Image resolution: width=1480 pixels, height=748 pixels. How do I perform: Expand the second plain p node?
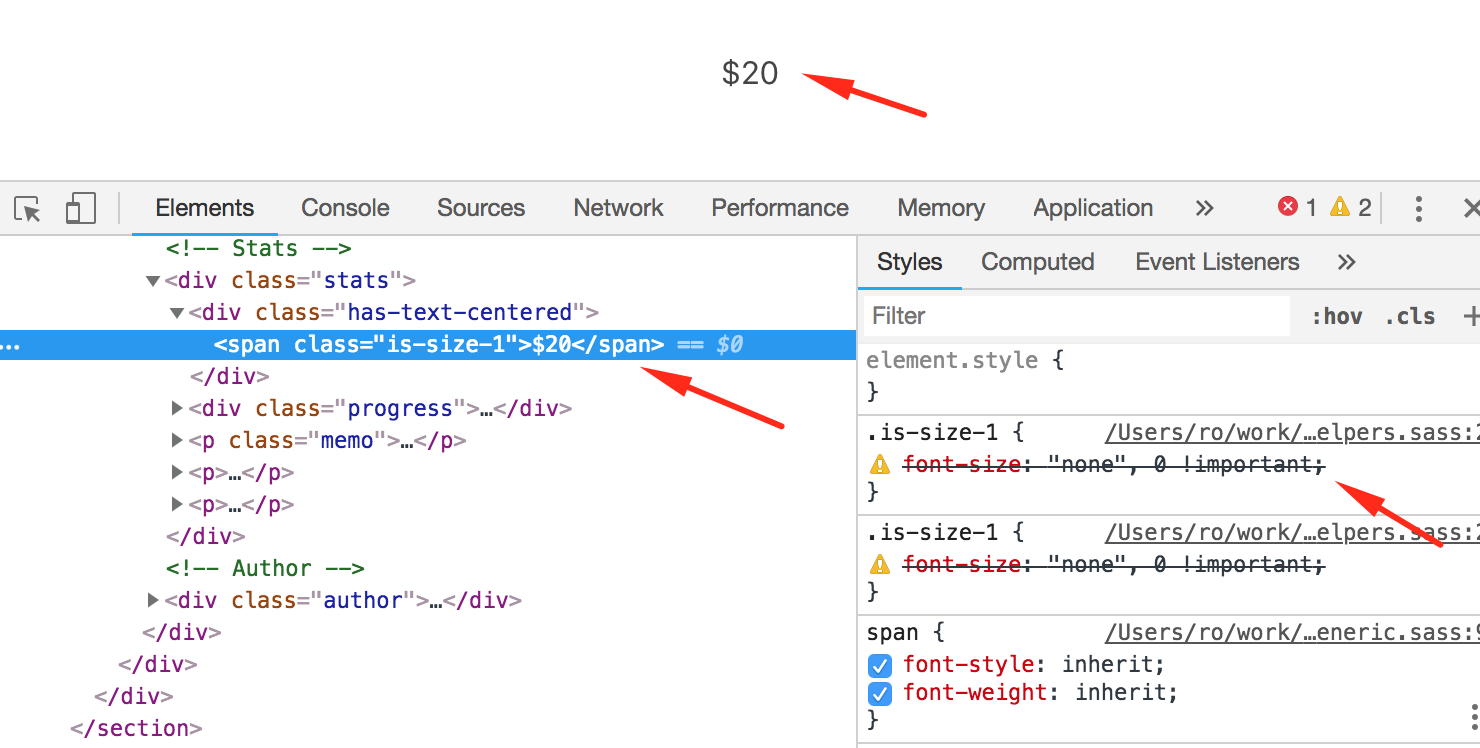pyautogui.click(x=177, y=504)
